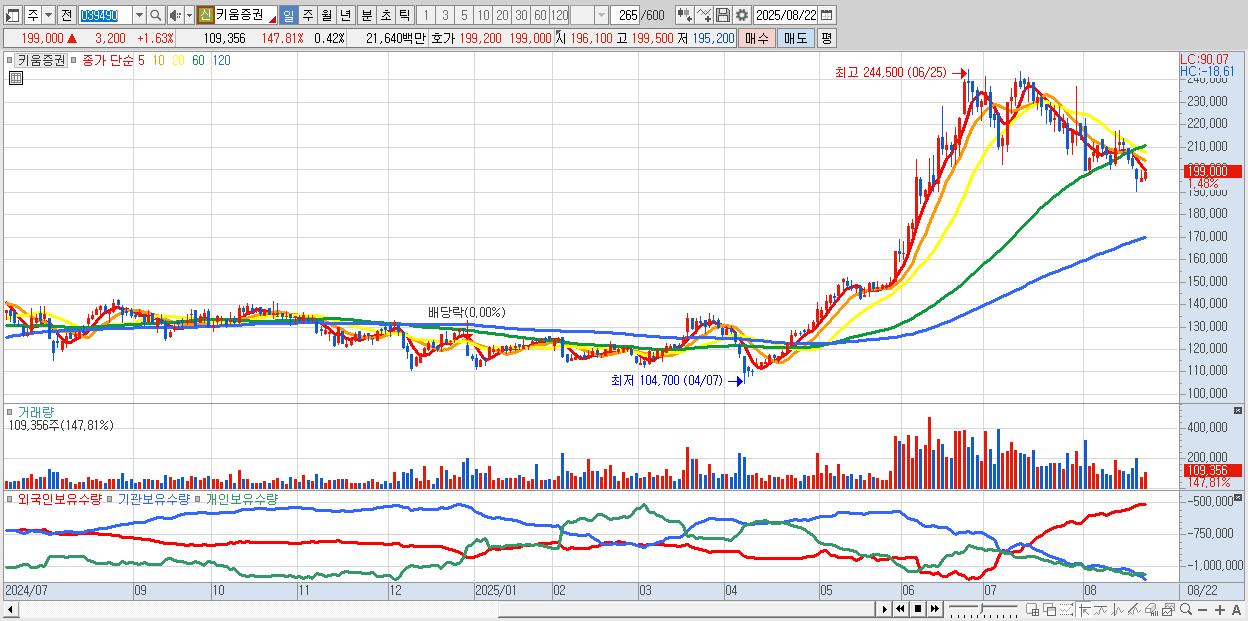Expand the stock code history dropdown
This screenshot has width=1248, height=621.
[x=139, y=15]
